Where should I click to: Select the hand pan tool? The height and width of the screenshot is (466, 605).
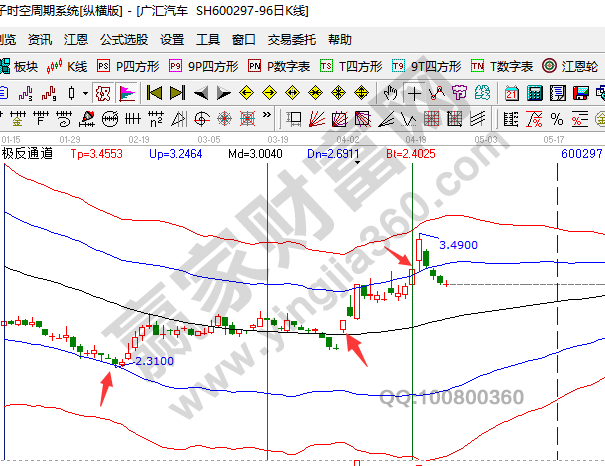point(389,93)
